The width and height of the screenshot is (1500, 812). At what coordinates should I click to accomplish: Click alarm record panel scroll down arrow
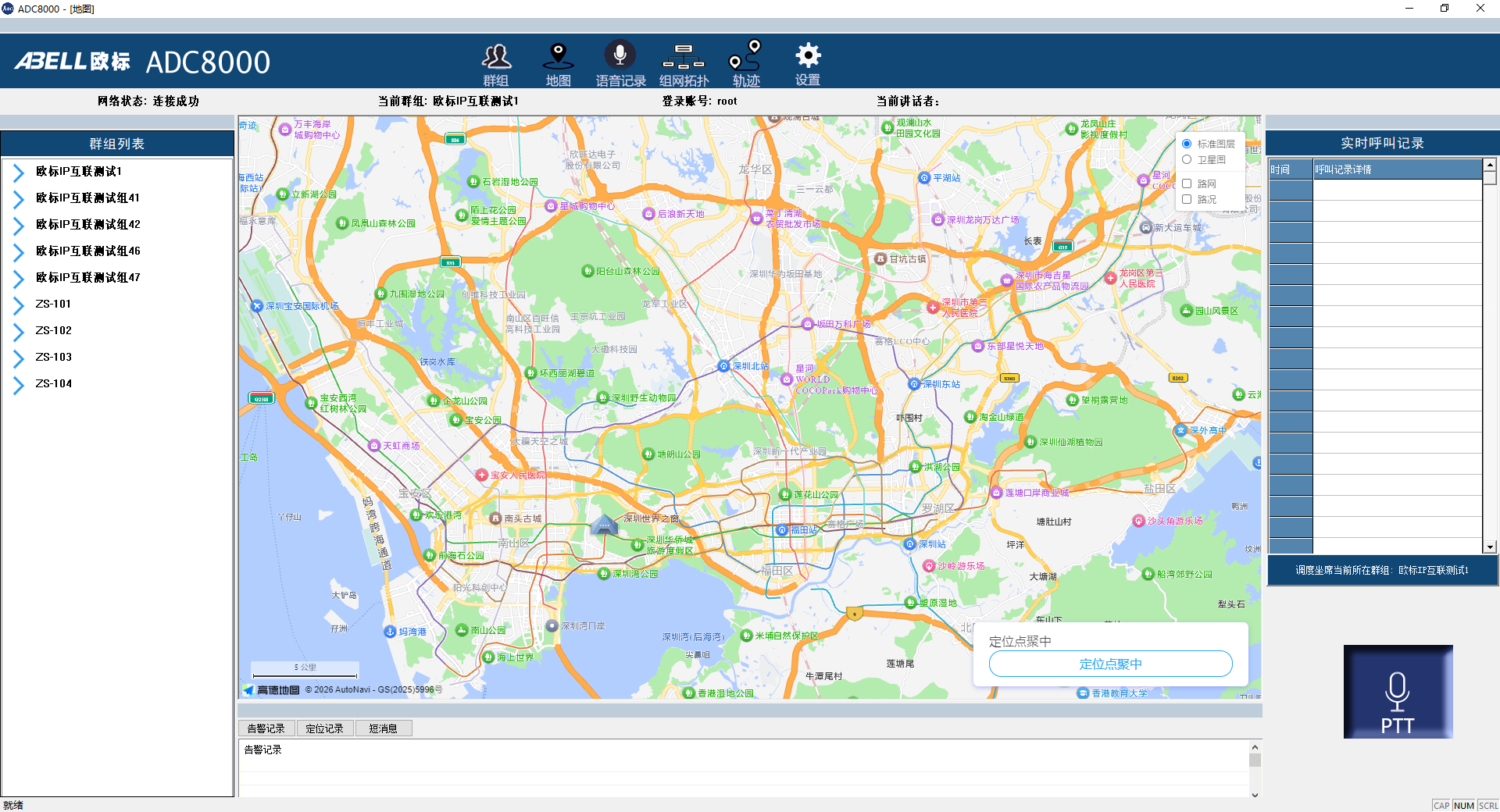[1255, 795]
